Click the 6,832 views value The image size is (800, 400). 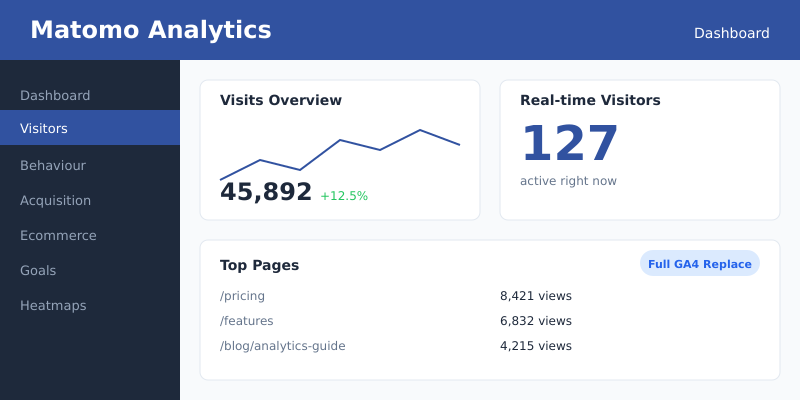point(536,321)
